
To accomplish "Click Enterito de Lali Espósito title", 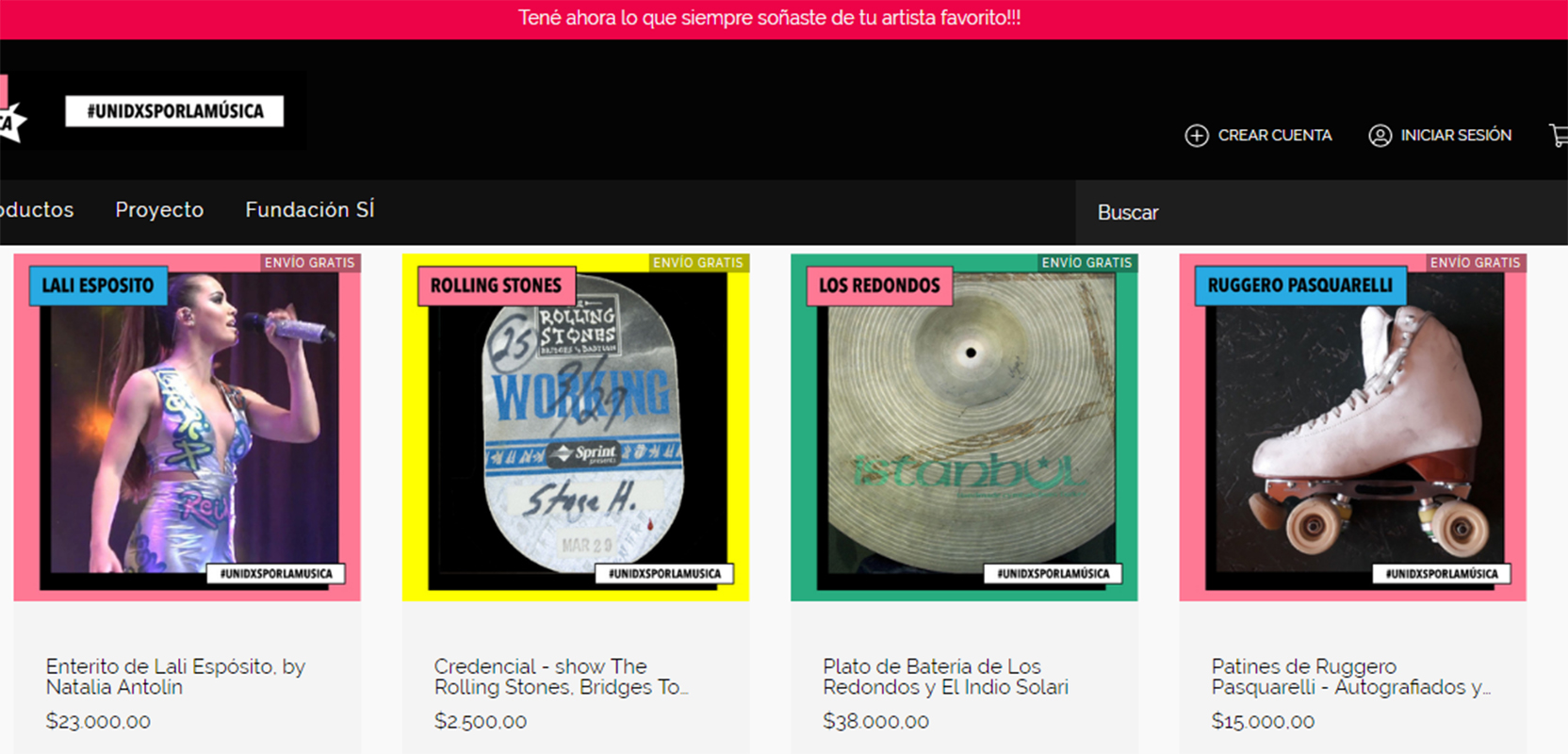I will point(175,677).
